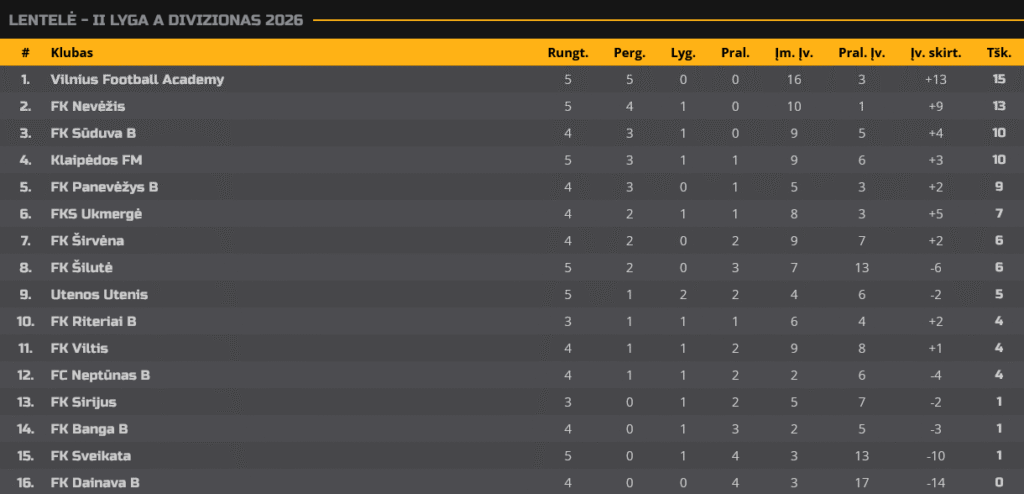The height and width of the screenshot is (494, 1024).
Task: Select FK Sūduva B in the table
Action: [93, 133]
